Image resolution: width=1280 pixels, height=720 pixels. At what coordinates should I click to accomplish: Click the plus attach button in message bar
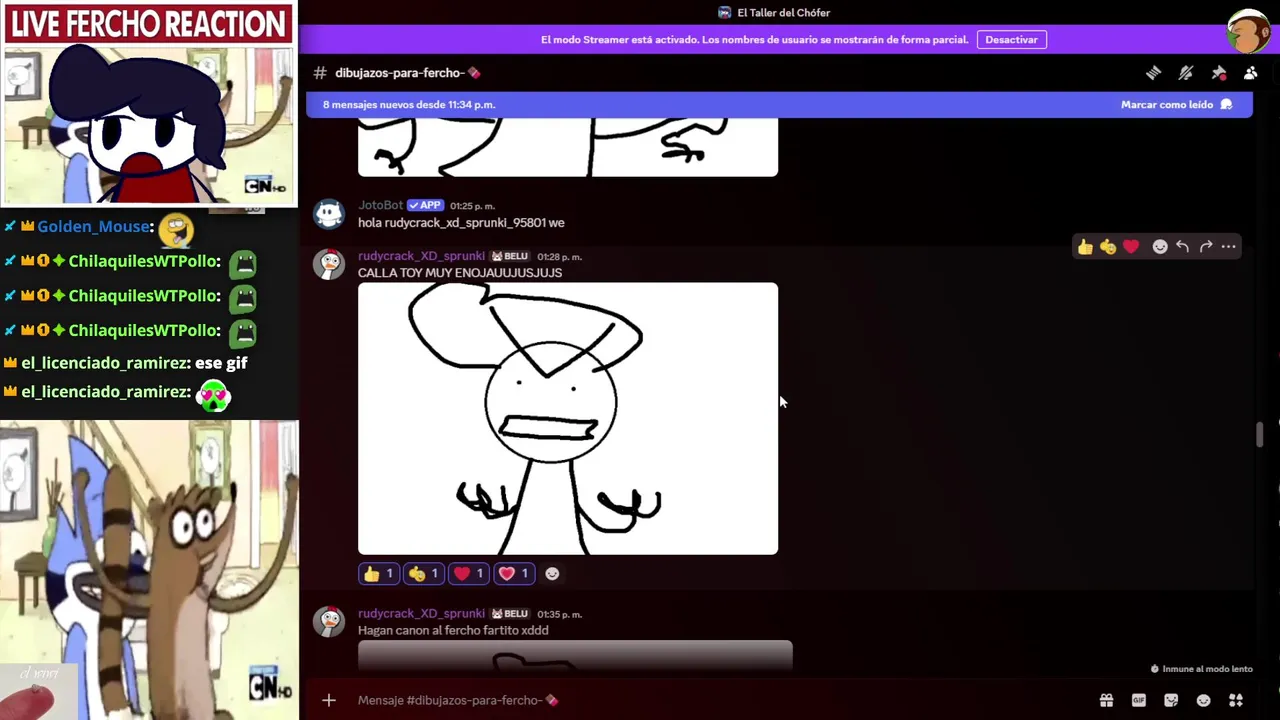click(x=329, y=700)
